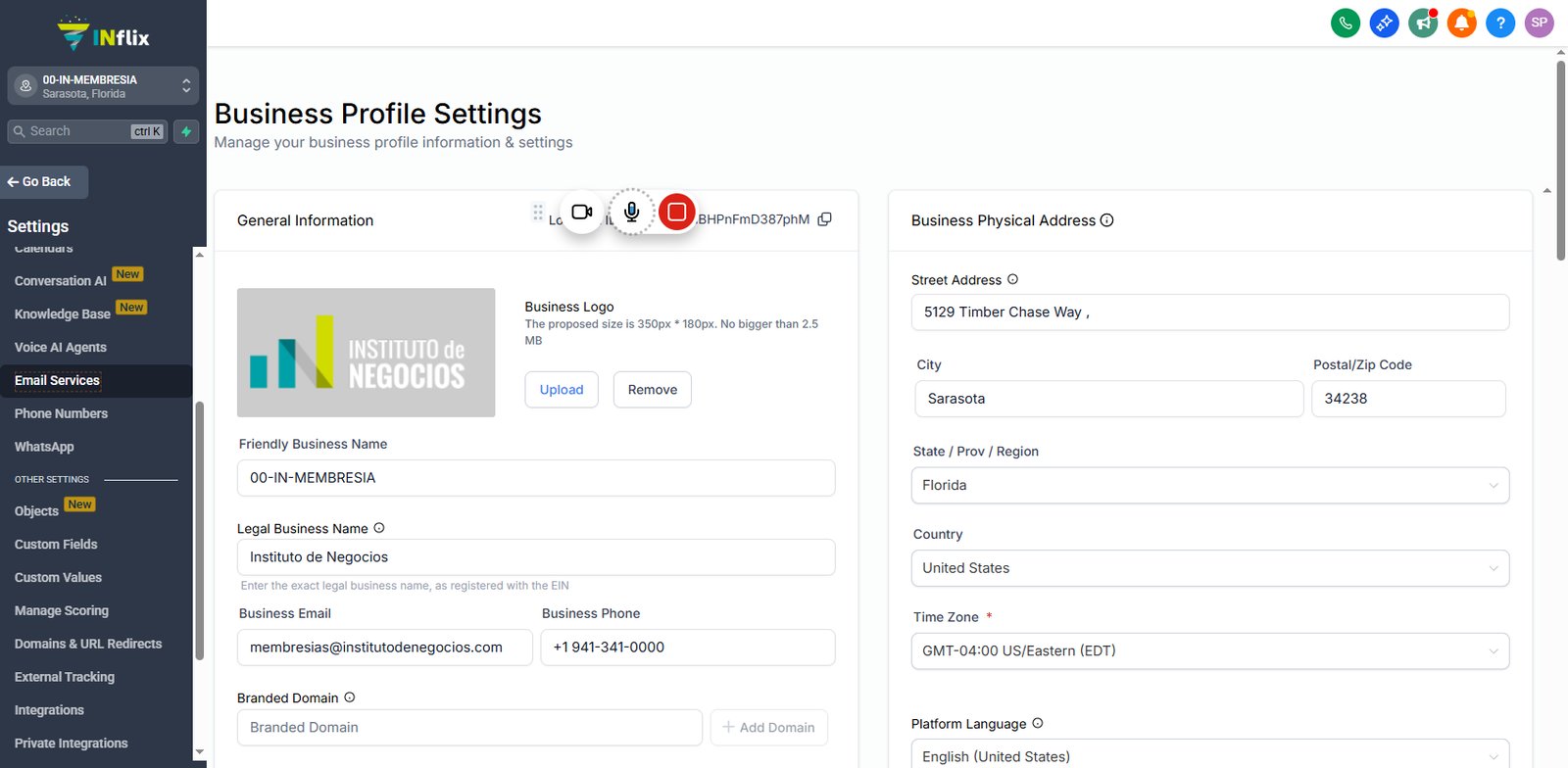
Task: Open the megaphone announcements icon
Action: [1423, 23]
